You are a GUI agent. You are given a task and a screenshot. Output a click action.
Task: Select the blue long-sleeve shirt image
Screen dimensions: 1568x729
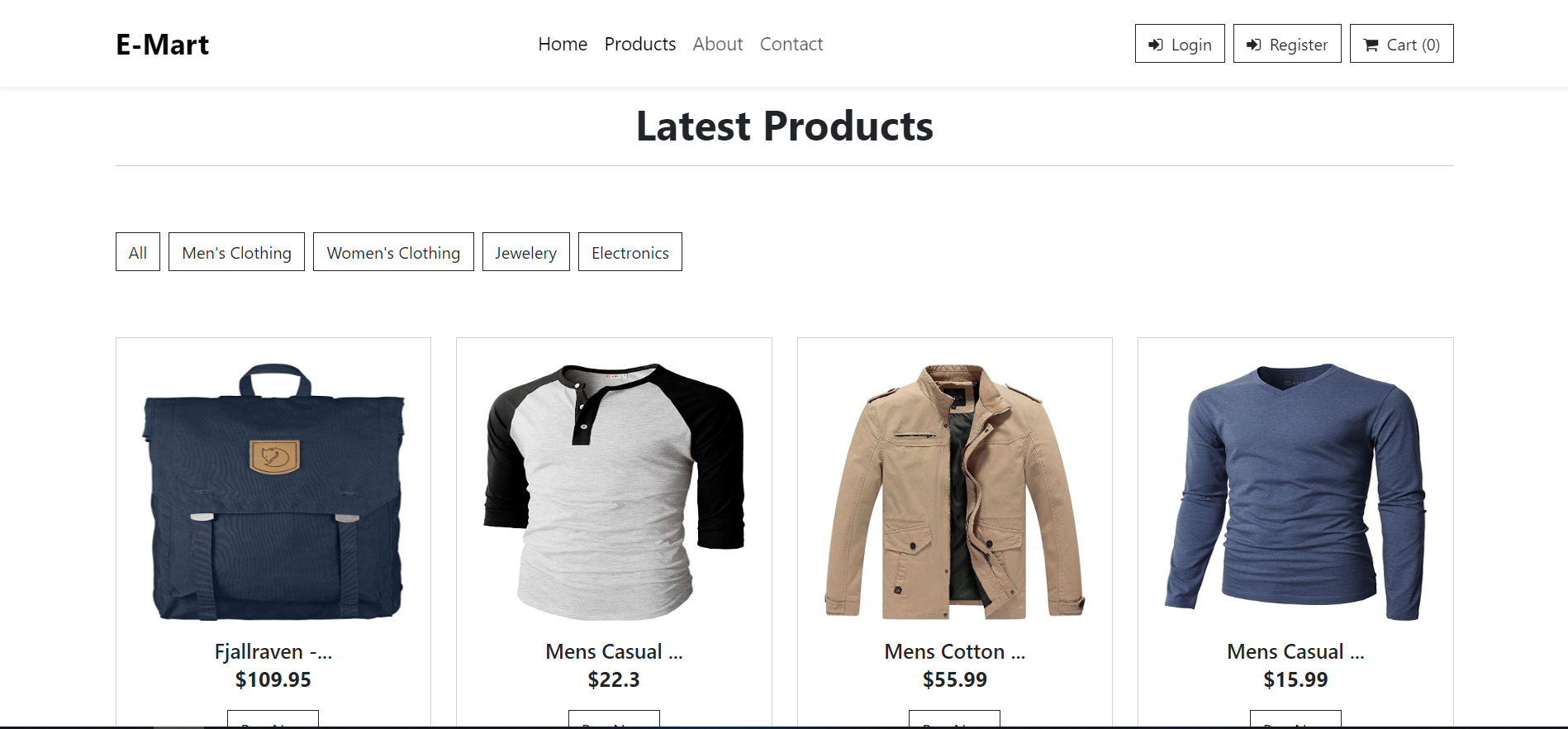click(x=1295, y=492)
